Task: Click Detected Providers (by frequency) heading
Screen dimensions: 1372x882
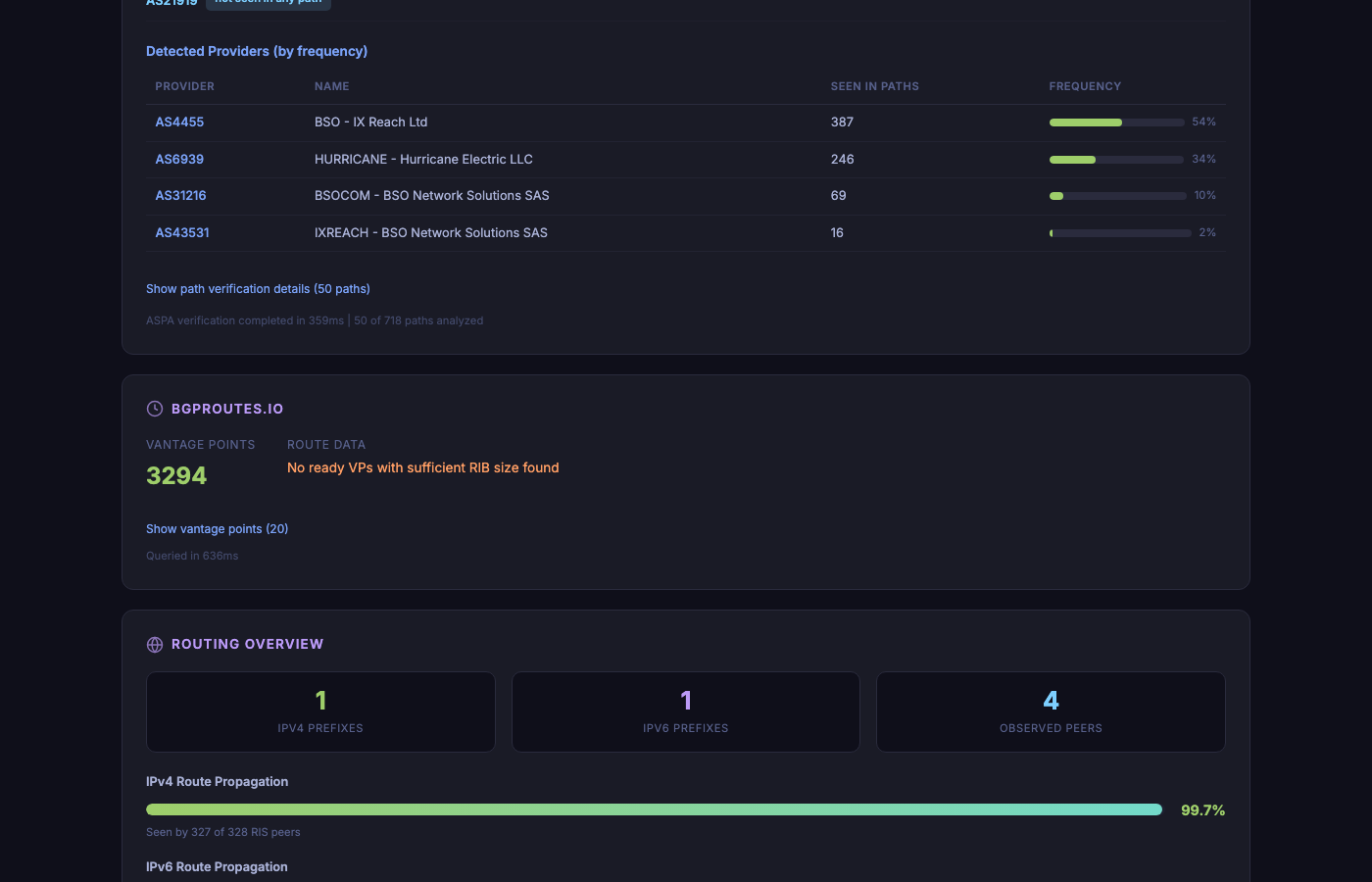Action: coord(257,51)
